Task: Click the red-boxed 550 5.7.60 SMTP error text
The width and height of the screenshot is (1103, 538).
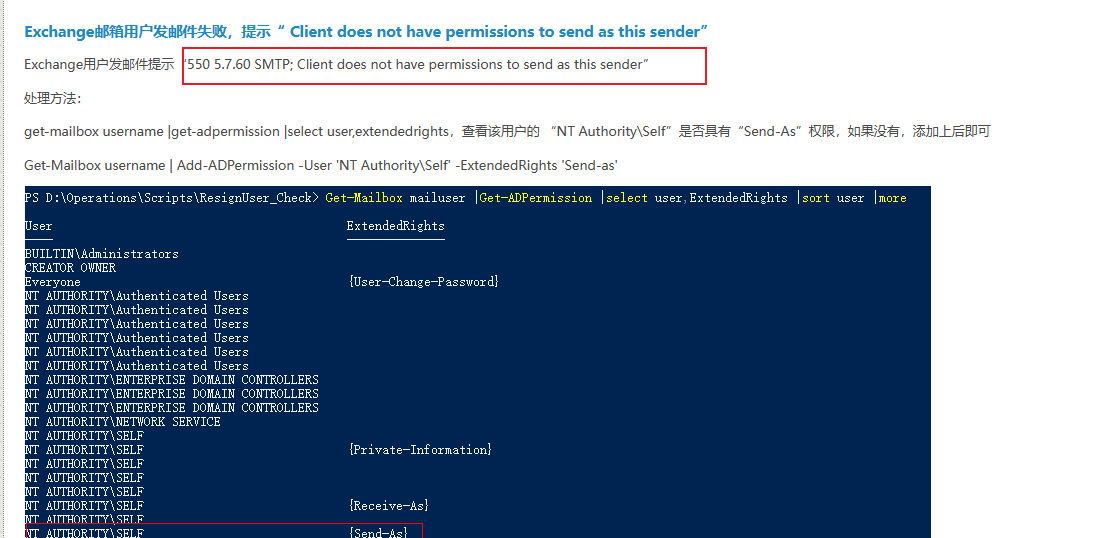Action: point(416,65)
